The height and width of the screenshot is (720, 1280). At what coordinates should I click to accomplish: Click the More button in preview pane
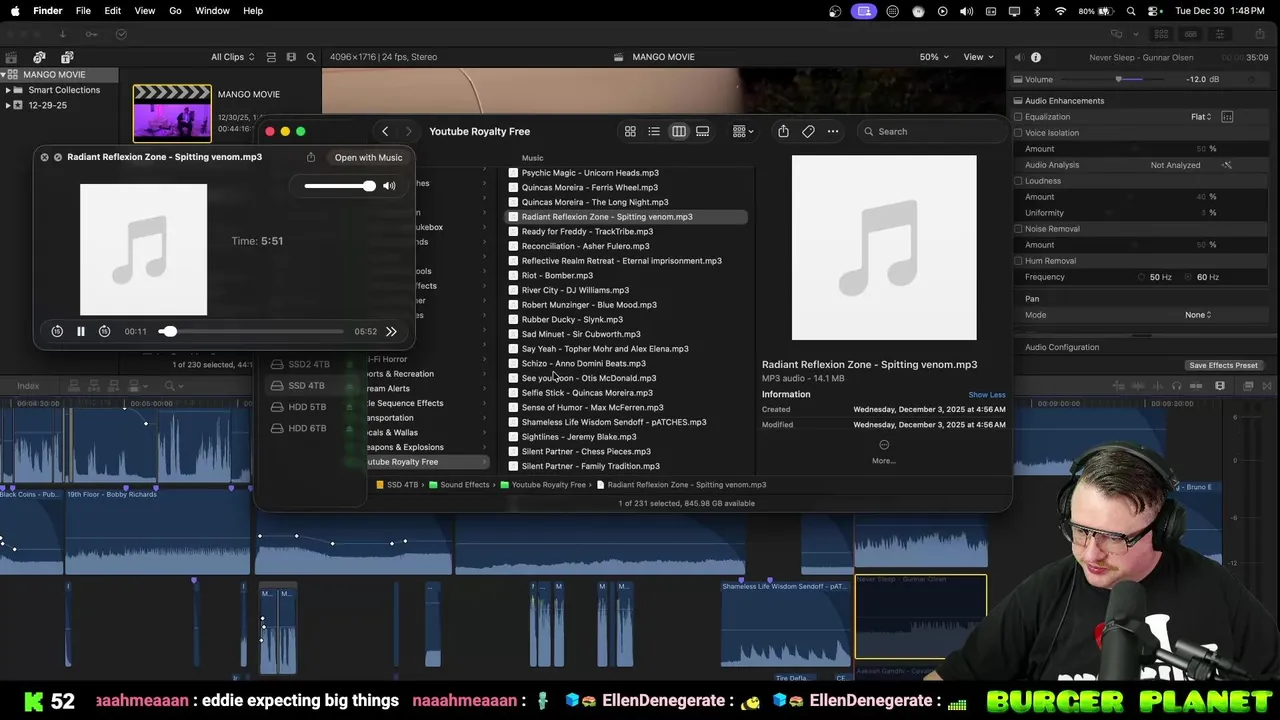(884, 451)
